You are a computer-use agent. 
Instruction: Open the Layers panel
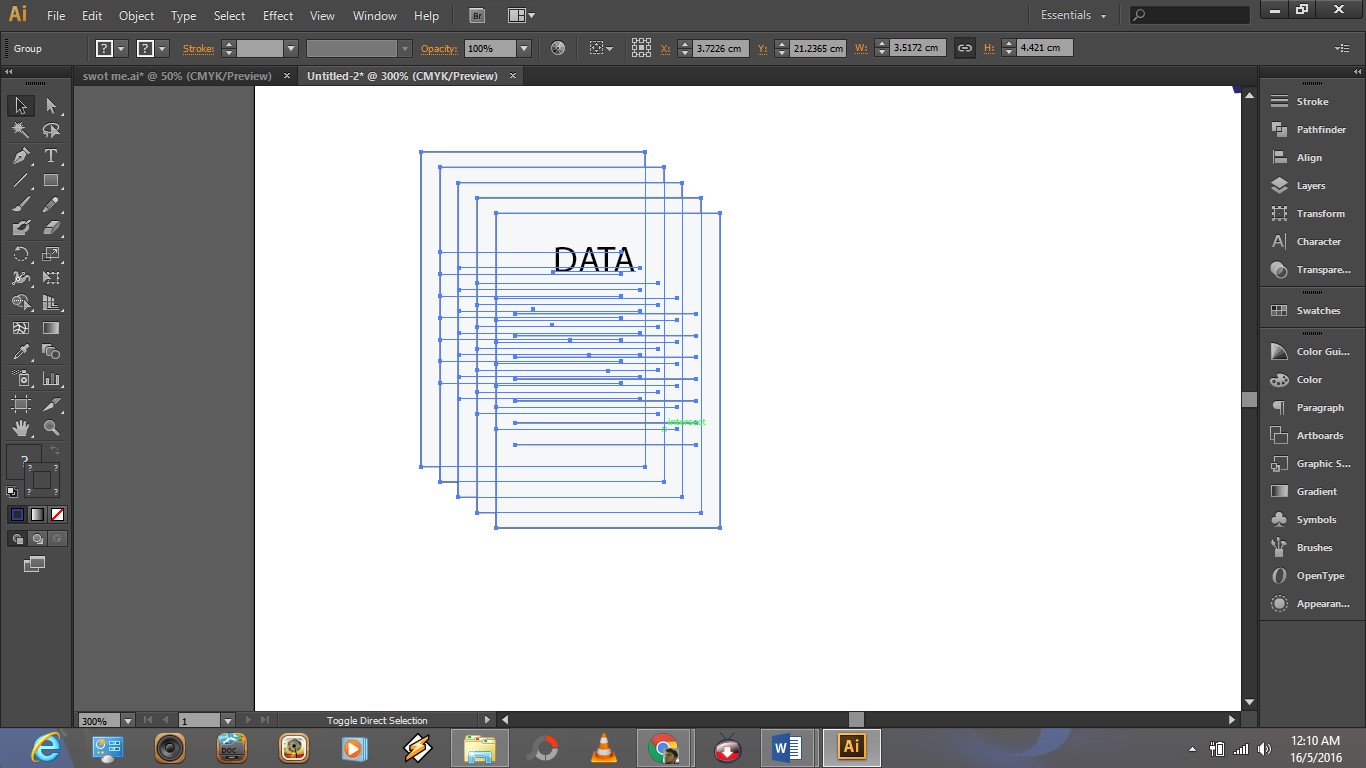pyautogui.click(x=1311, y=185)
